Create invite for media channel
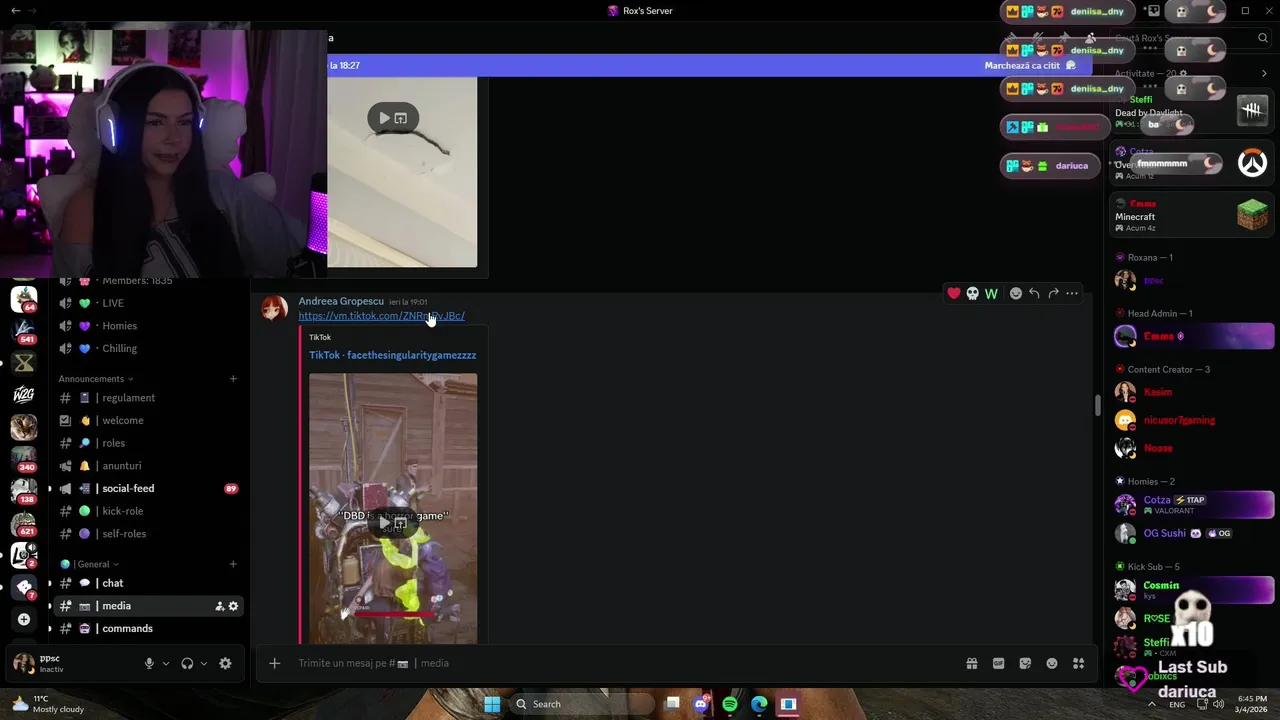 pos(220,606)
